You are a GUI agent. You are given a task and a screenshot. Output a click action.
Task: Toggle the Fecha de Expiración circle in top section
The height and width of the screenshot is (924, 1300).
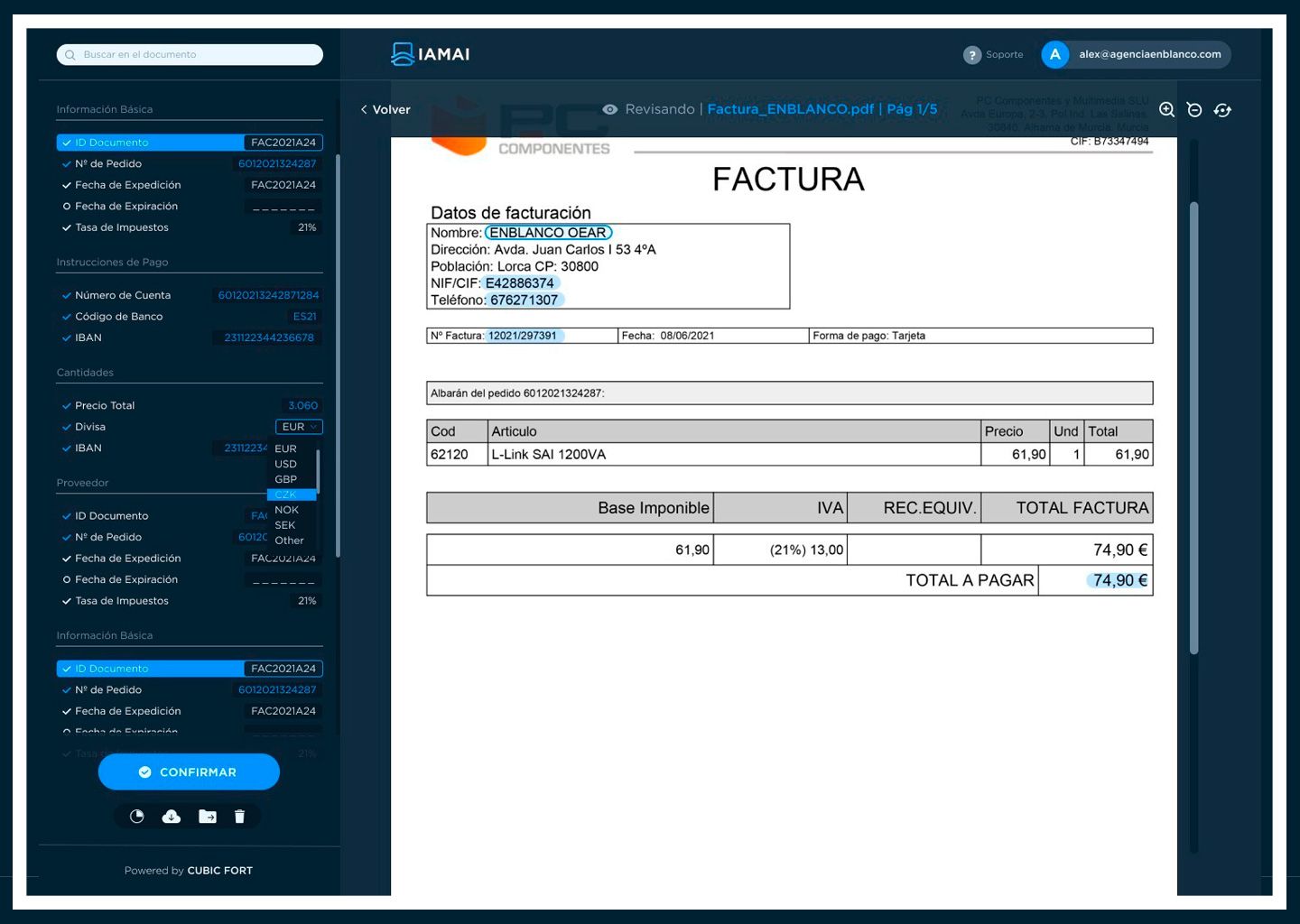tap(67, 207)
